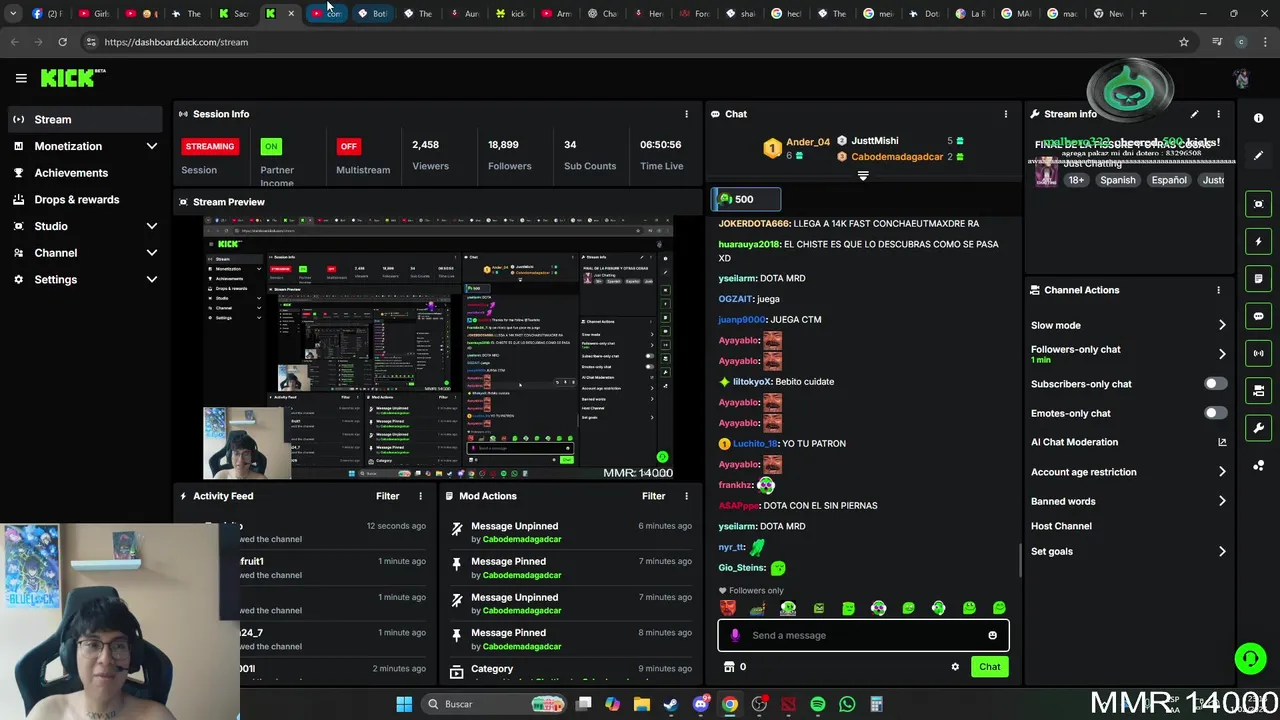Open chat settings gear icon

pos(955,667)
